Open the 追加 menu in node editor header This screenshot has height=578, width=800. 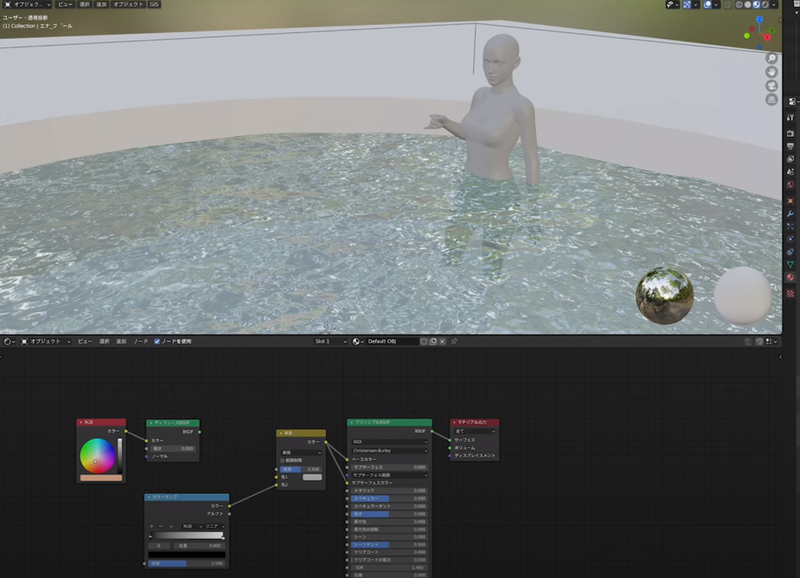(120, 341)
